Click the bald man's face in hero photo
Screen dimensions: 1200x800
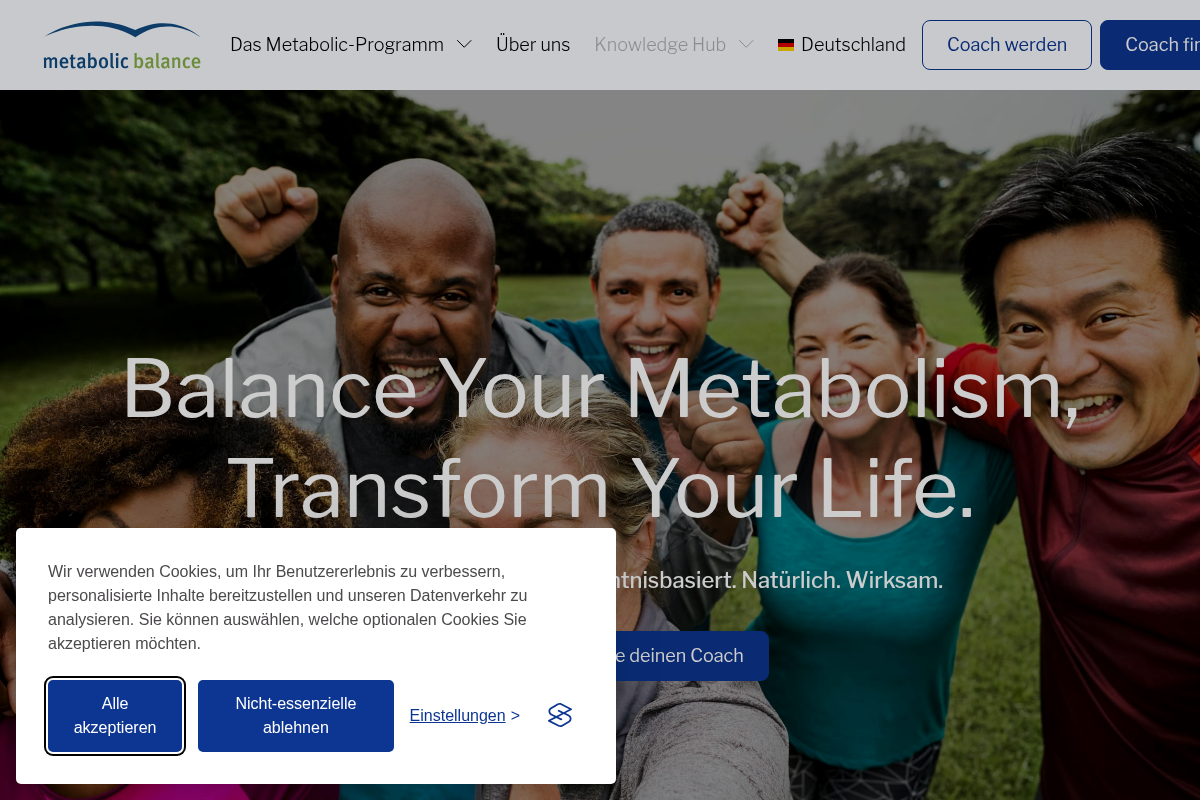click(x=418, y=300)
